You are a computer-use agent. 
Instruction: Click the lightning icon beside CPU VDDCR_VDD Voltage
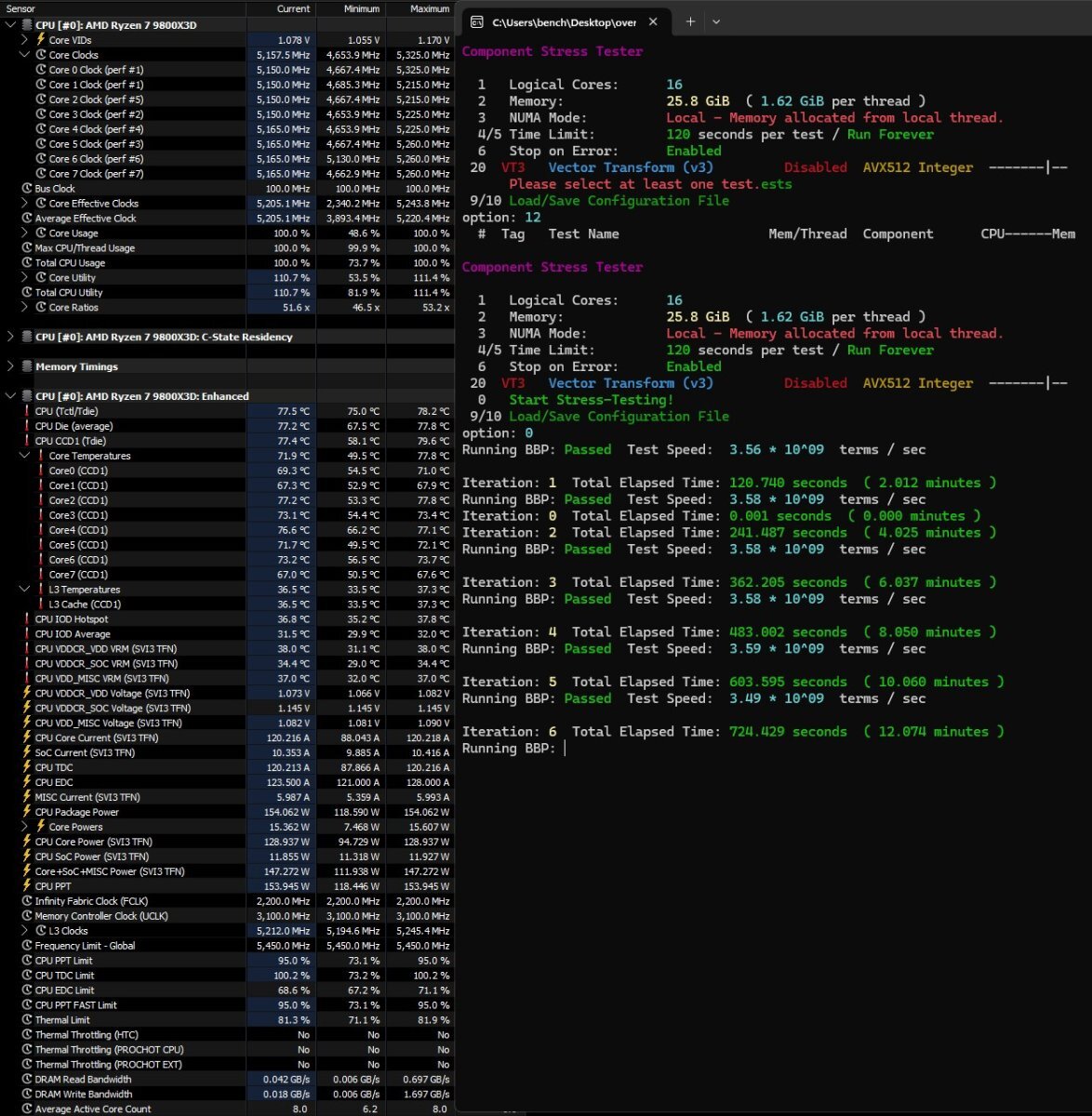[x=27, y=693]
